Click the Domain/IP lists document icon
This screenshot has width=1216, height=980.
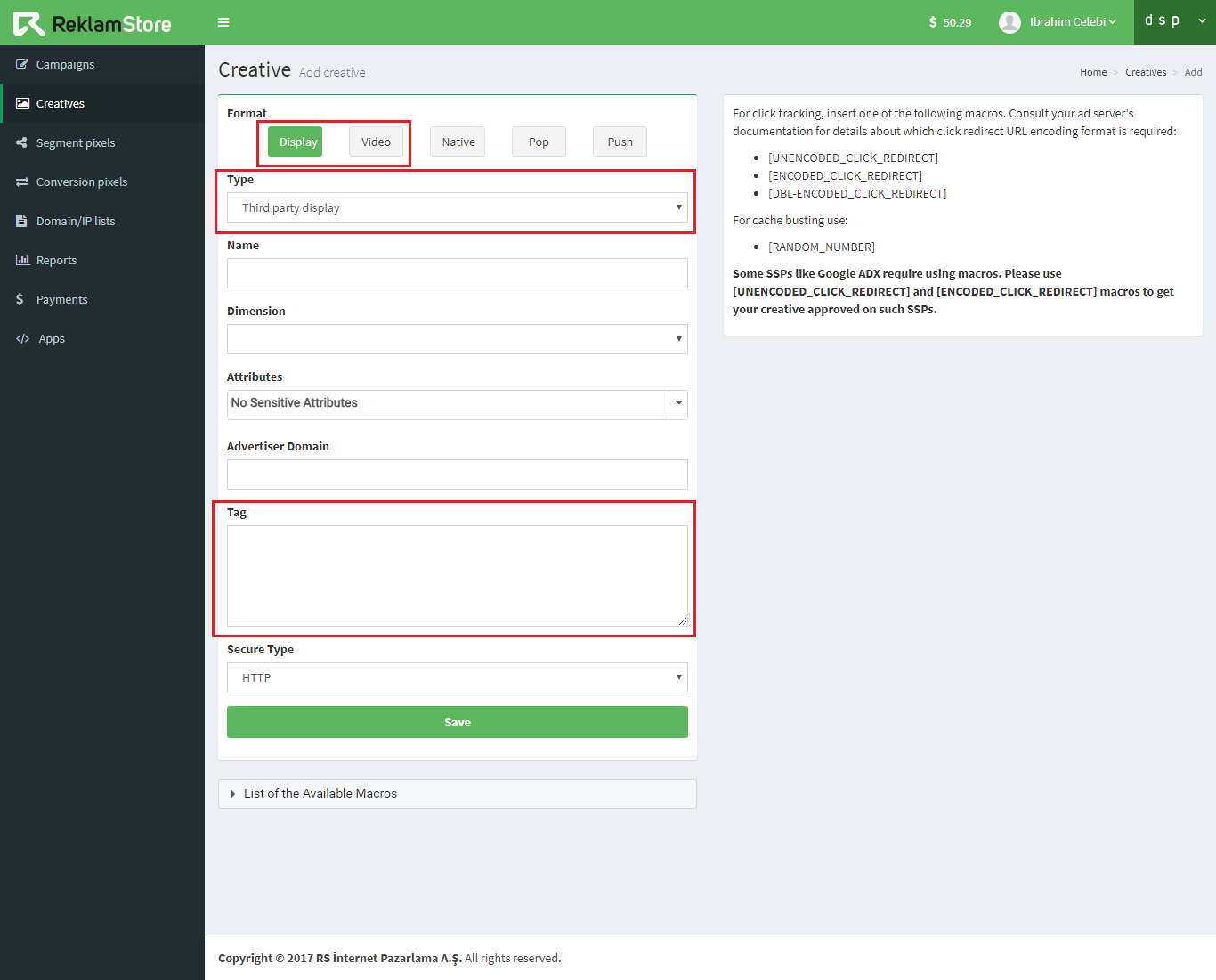pos(21,221)
